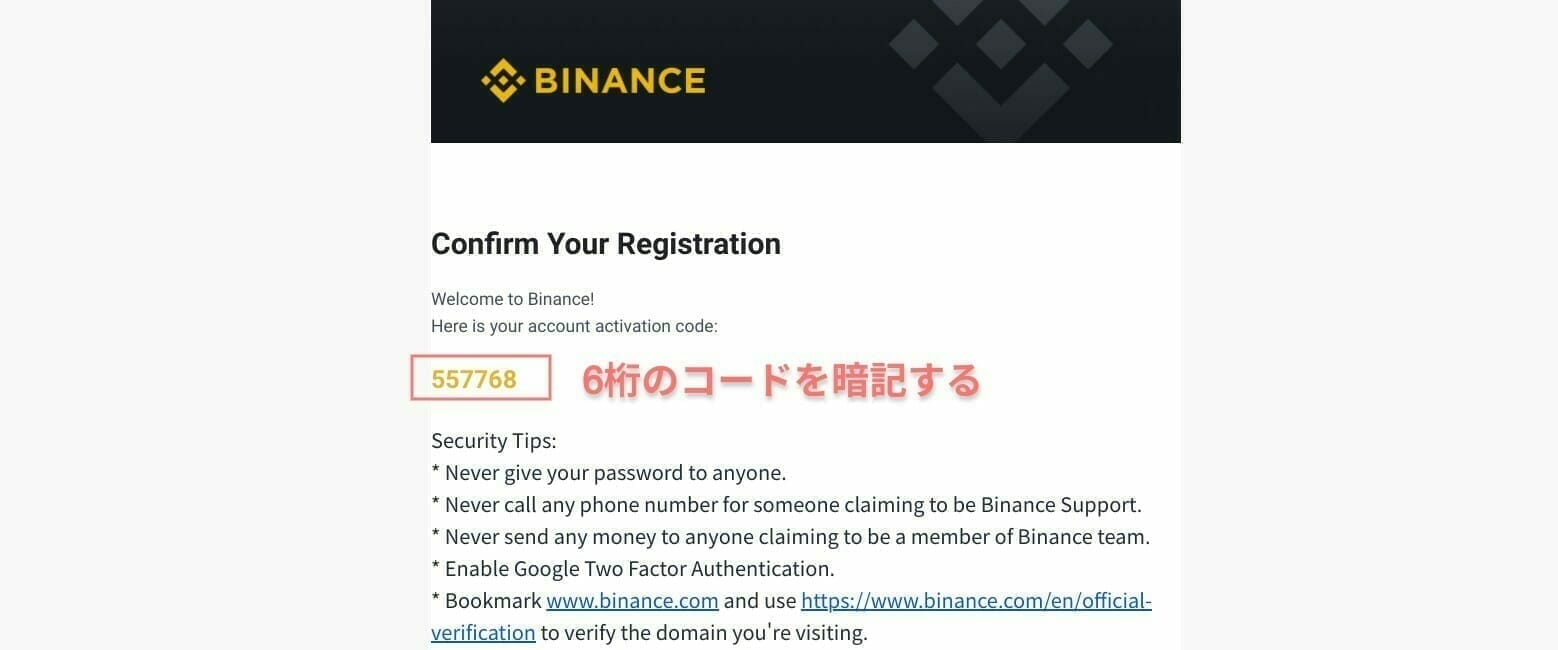
Task: Click "Here is your account activation code" line
Action: point(574,326)
